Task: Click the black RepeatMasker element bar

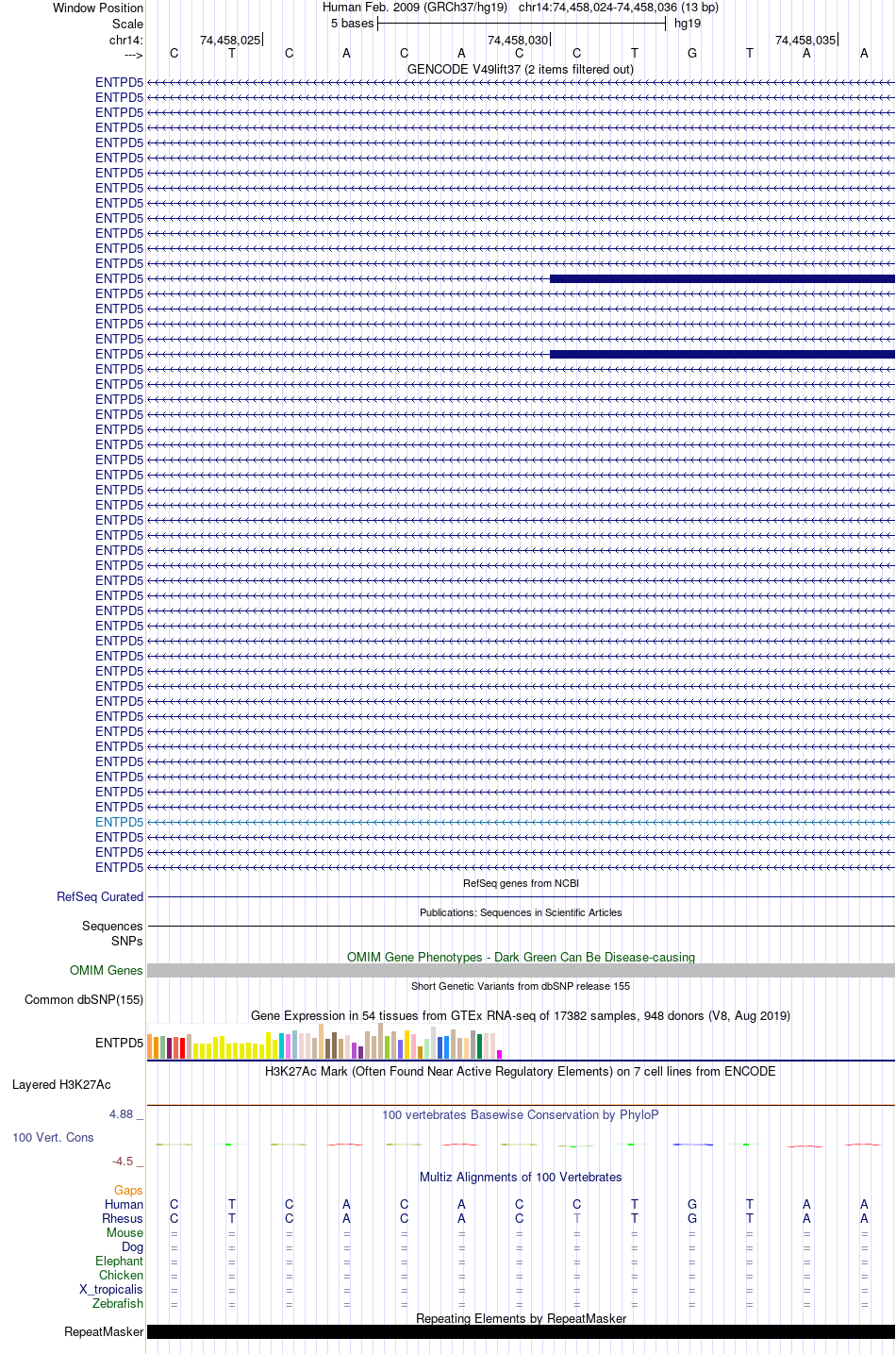Action: [521, 1331]
